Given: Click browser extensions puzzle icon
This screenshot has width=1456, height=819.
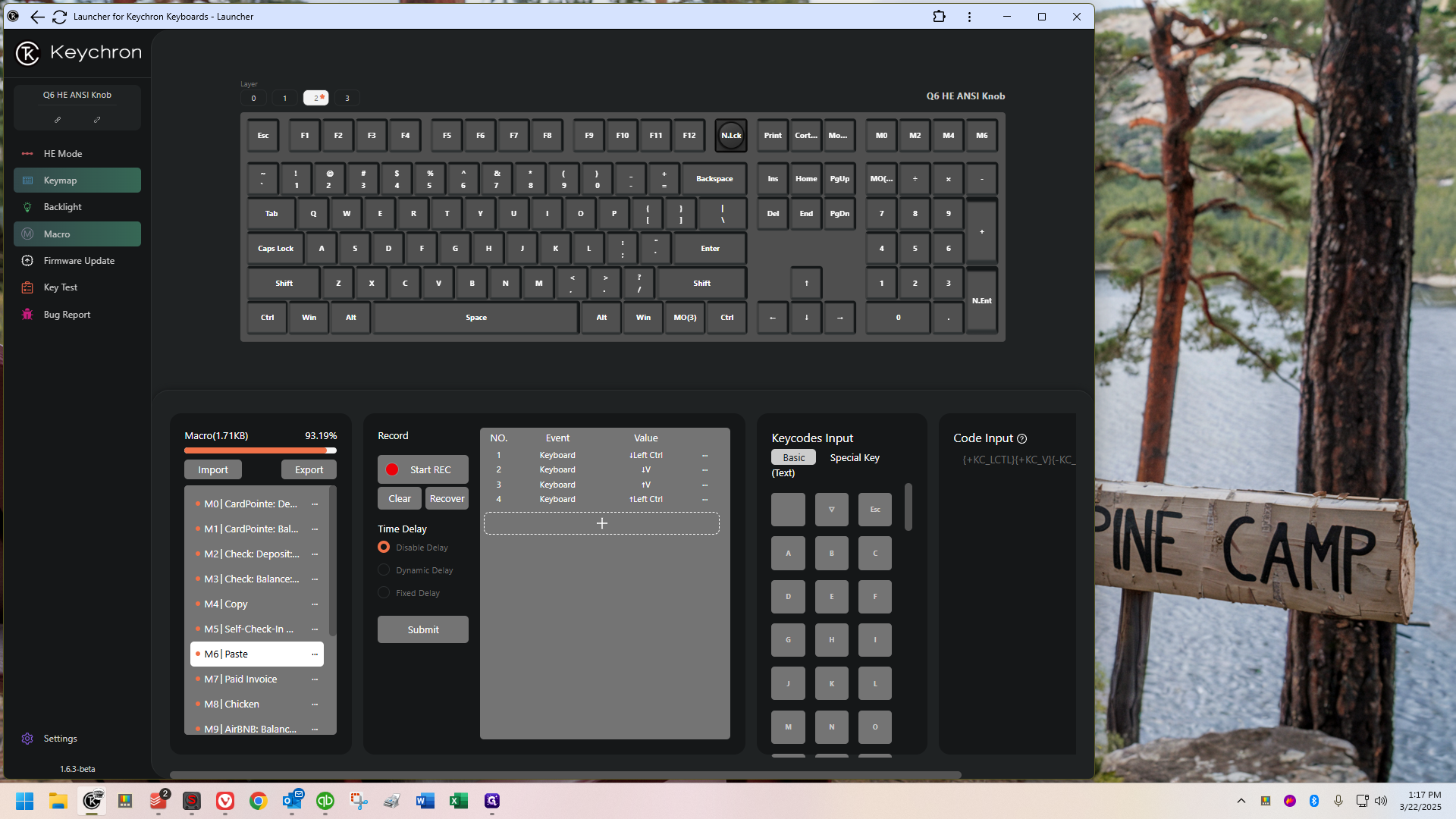Looking at the screenshot, I should tap(939, 17).
